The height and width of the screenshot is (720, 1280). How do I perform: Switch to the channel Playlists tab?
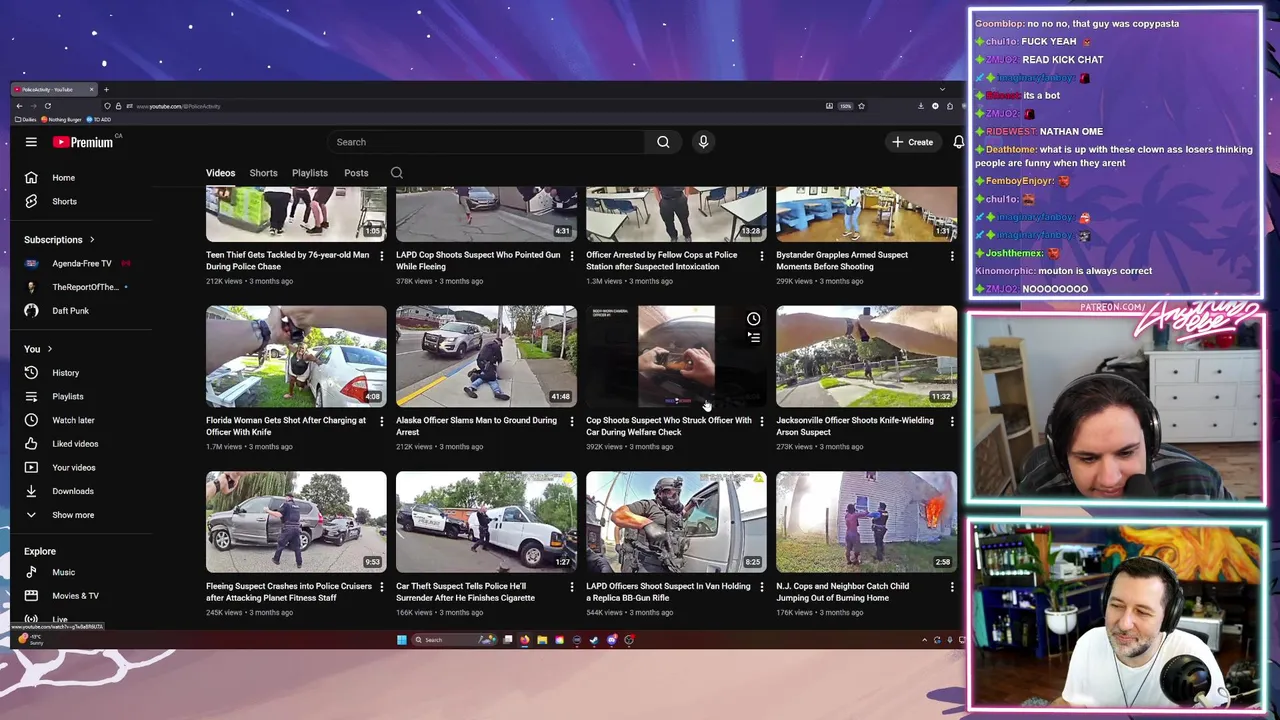point(309,173)
